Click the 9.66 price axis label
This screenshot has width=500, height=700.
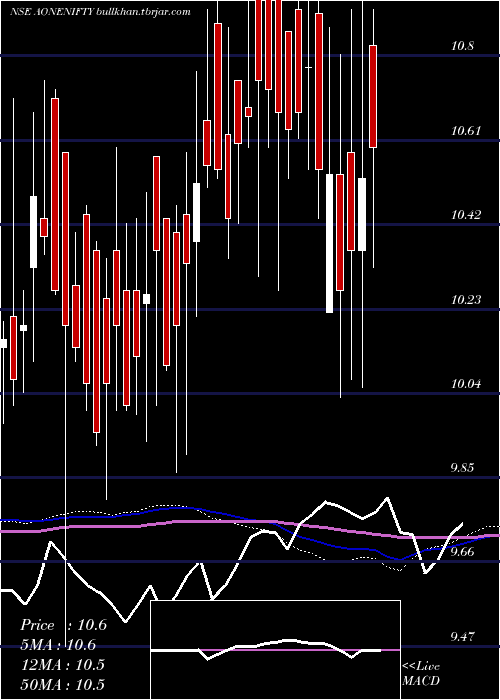pos(462,552)
